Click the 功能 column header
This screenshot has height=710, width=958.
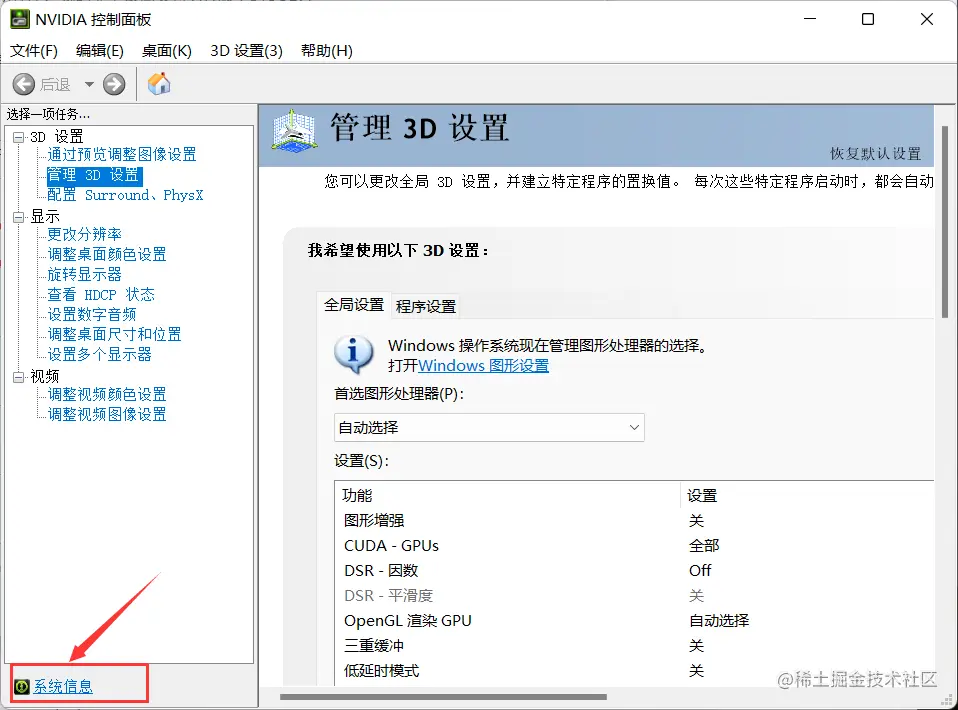pos(507,496)
